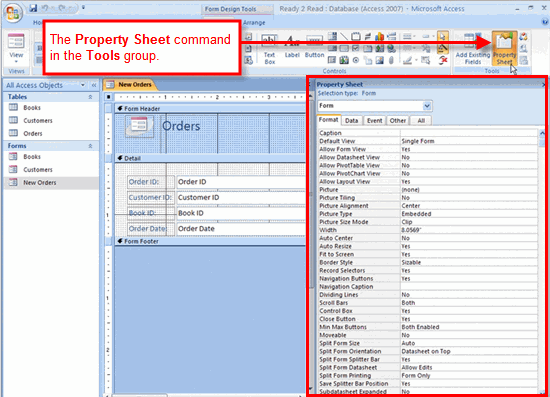Toggle Use Control Wizards icon

click(443, 48)
